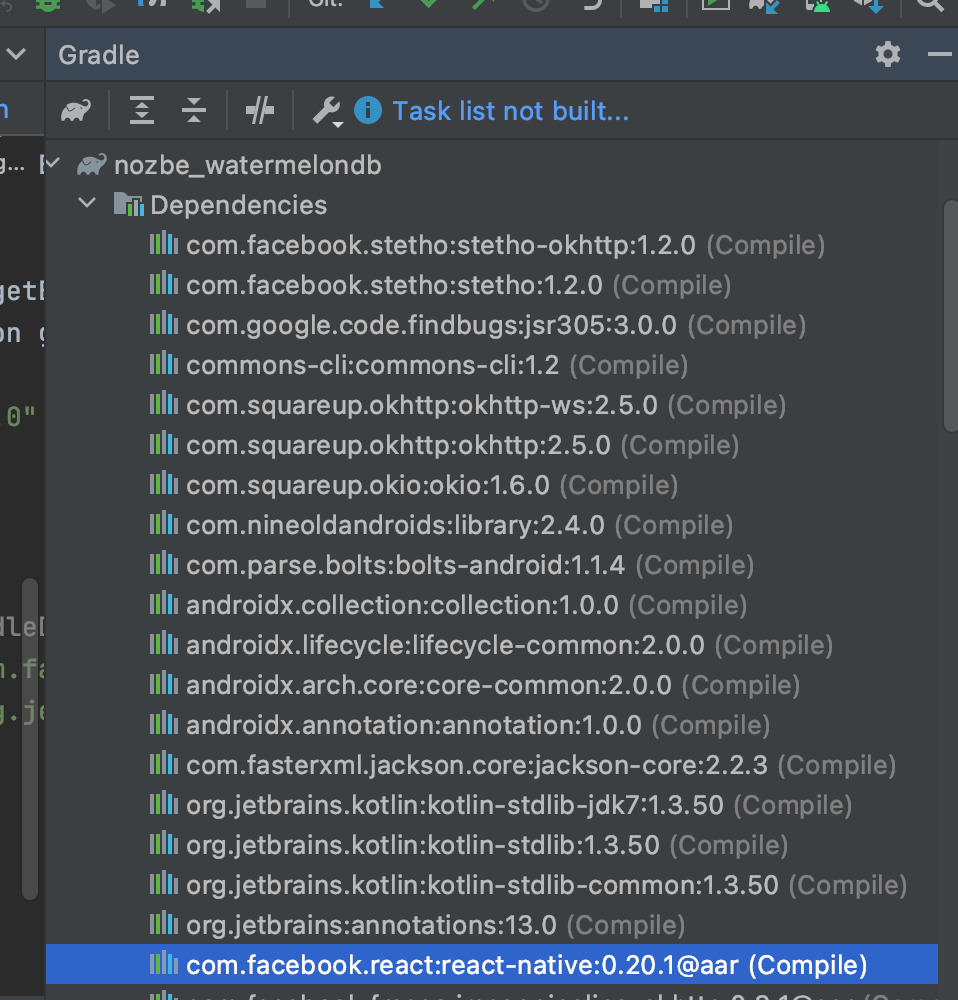The width and height of the screenshot is (958, 1000).
Task: Click the Undo arrow icon in toolbar
Action: click(x=591, y=7)
